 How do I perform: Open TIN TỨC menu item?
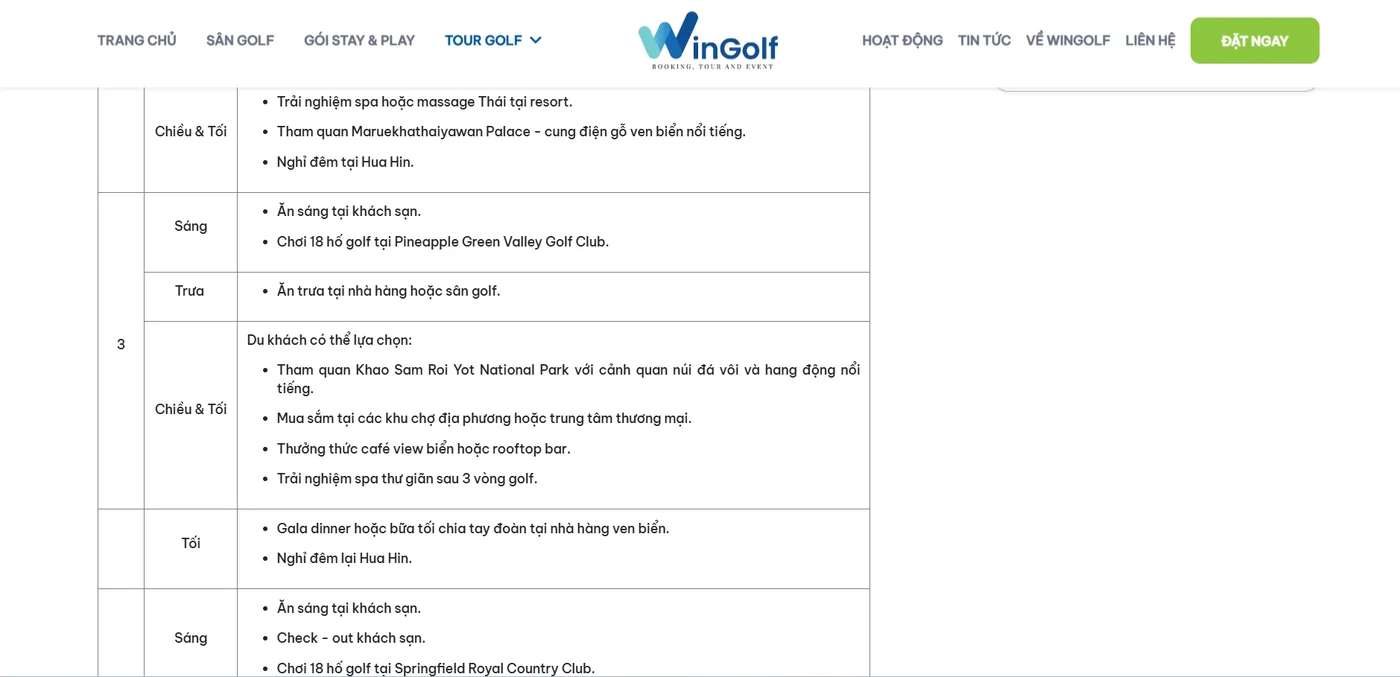(984, 40)
